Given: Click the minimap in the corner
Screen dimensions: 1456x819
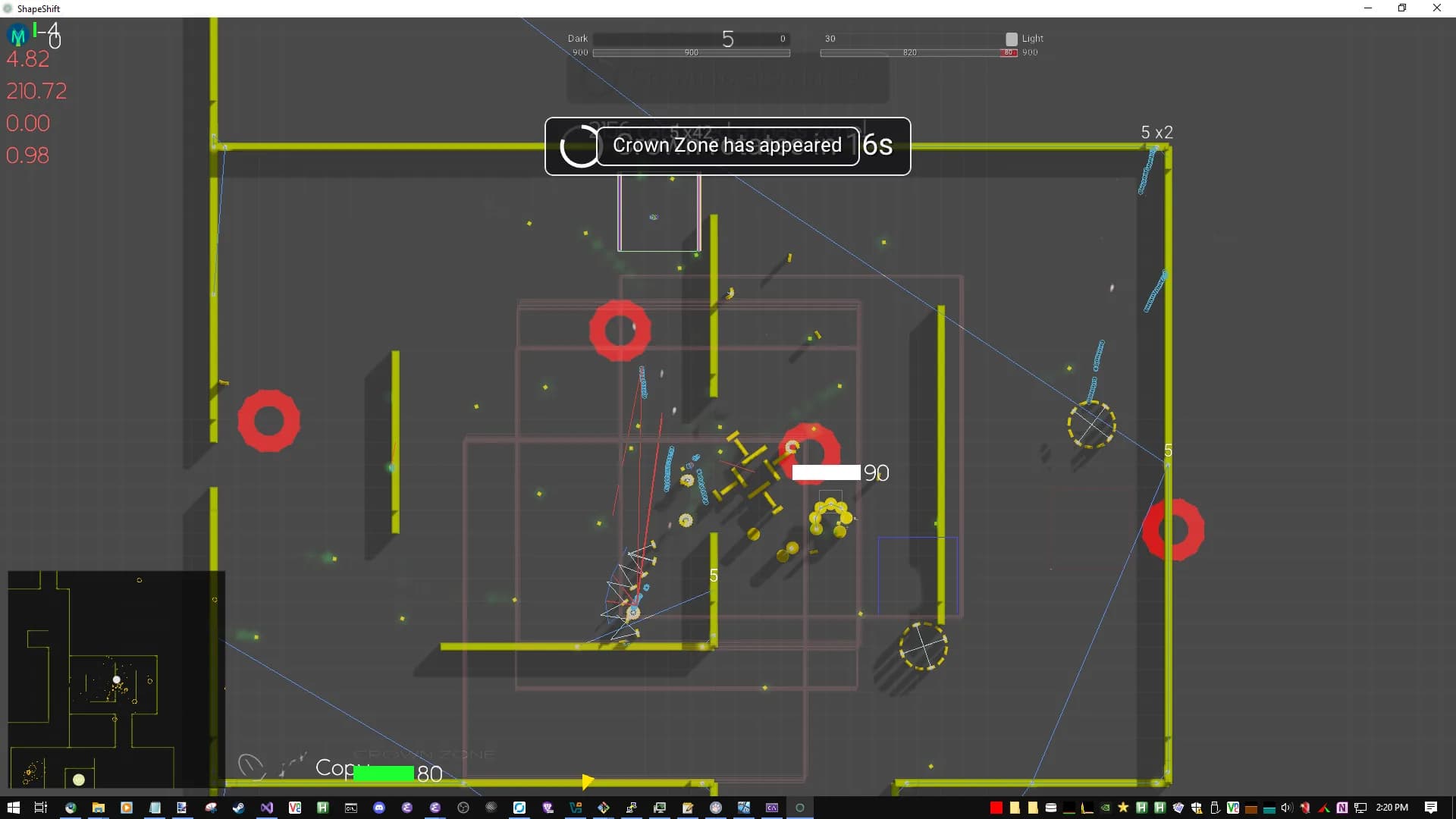Looking at the screenshot, I should point(116,679).
